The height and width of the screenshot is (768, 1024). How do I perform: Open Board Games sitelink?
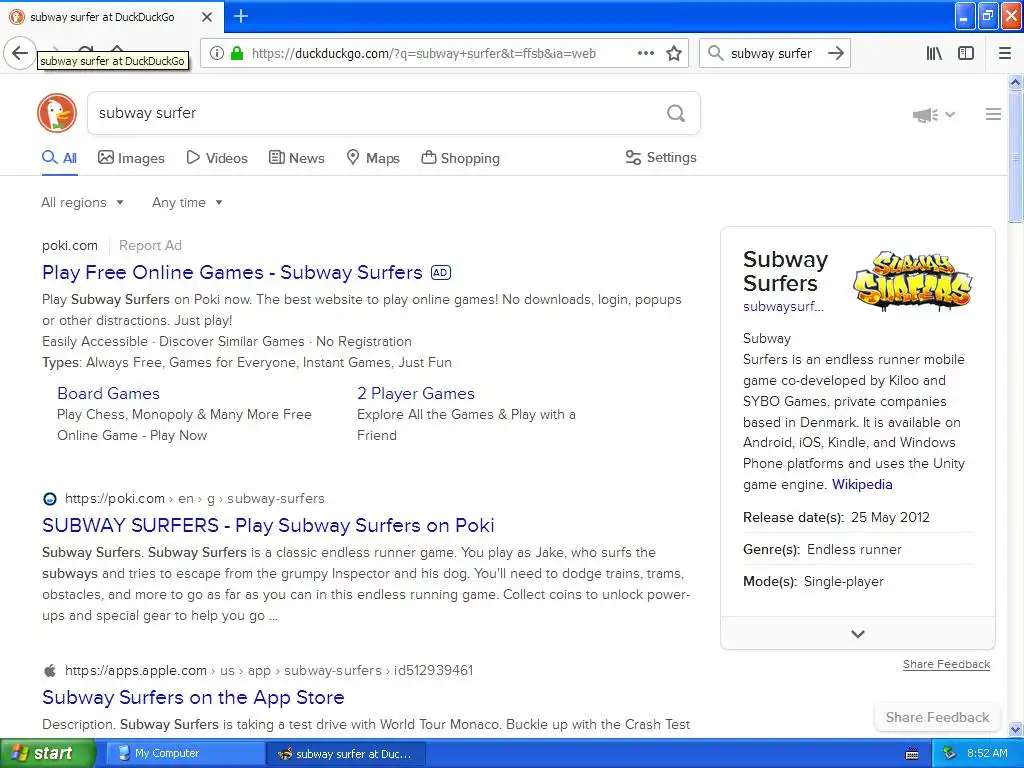pyautogui.click(x=108, y=393)
